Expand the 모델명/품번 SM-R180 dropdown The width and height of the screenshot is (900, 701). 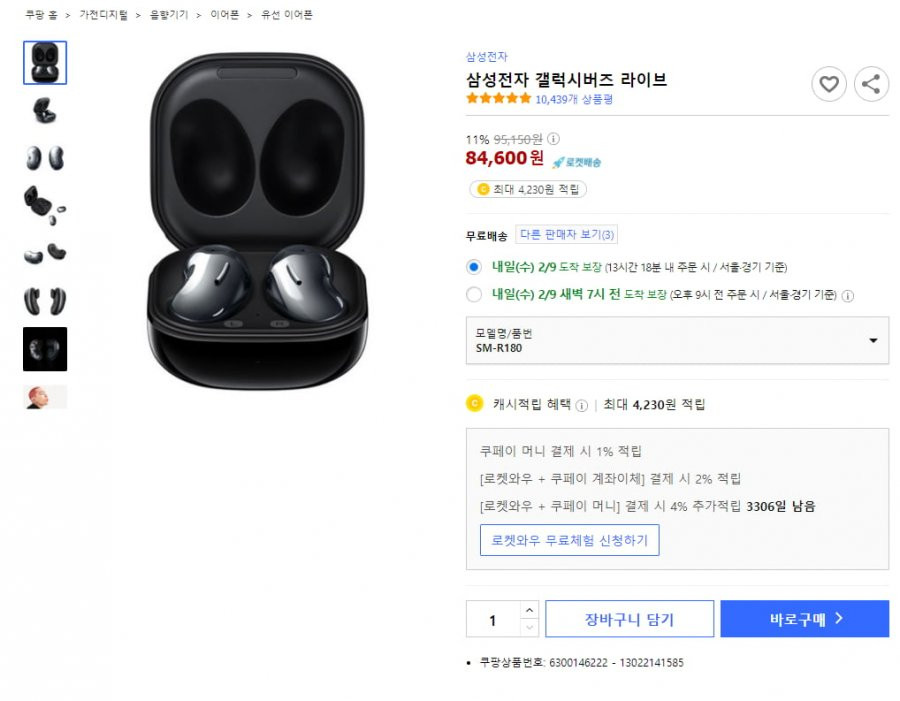pos(677,340)
